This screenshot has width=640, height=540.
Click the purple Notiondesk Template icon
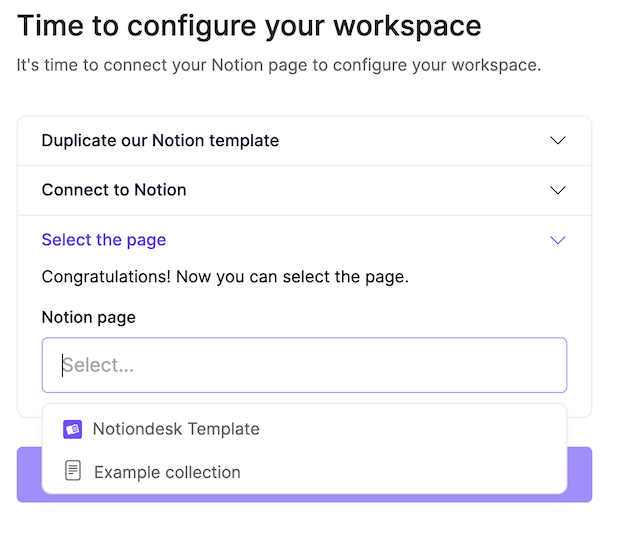coord(72,429)
